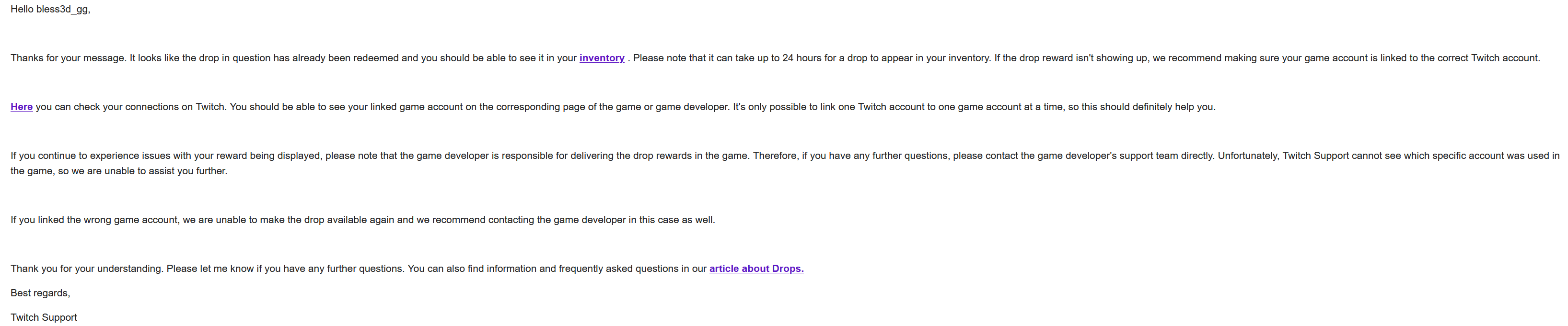
Task: Click the 'Hello bless3d_gg' greeting line
Action: [50, 10]
